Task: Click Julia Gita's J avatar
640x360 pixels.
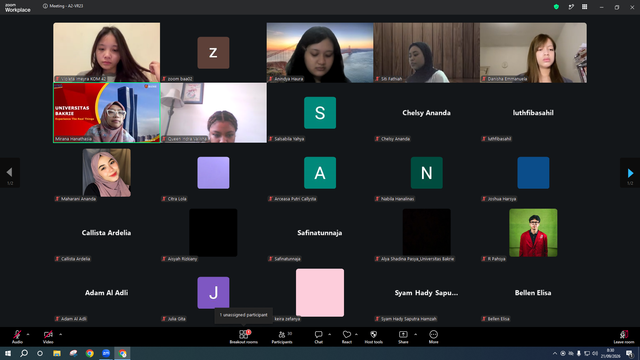Action: pyautogui.click(x=213, y=293)
